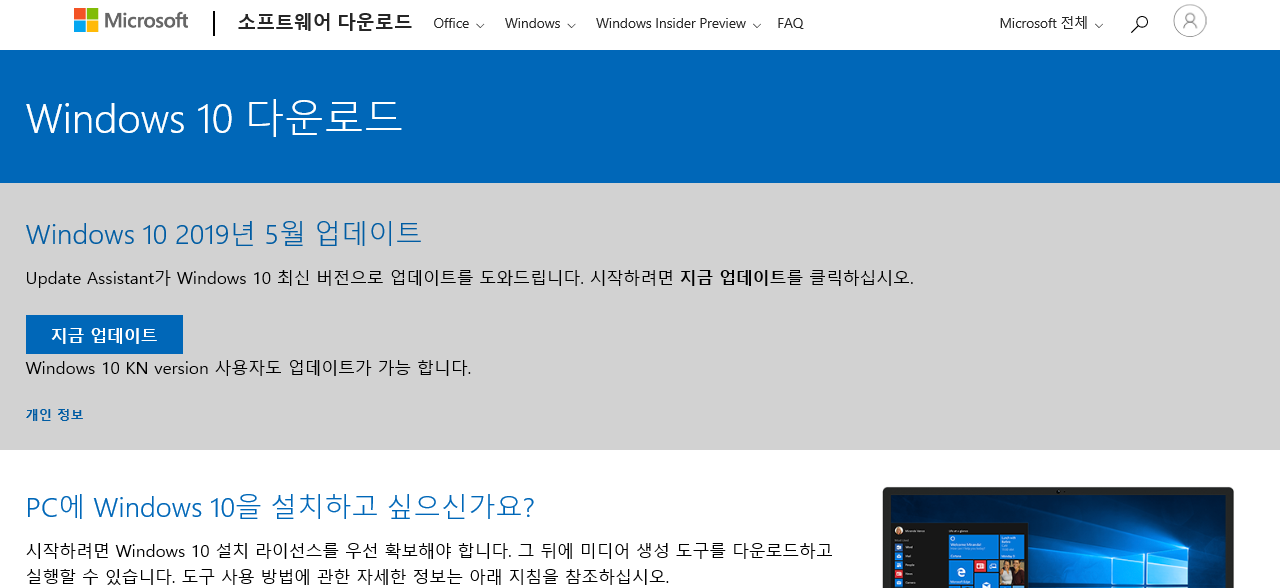Image resolution: width=1280 pixels, height=588 pixels.
Task: Expand the Office menu
Action: point(459,24)
